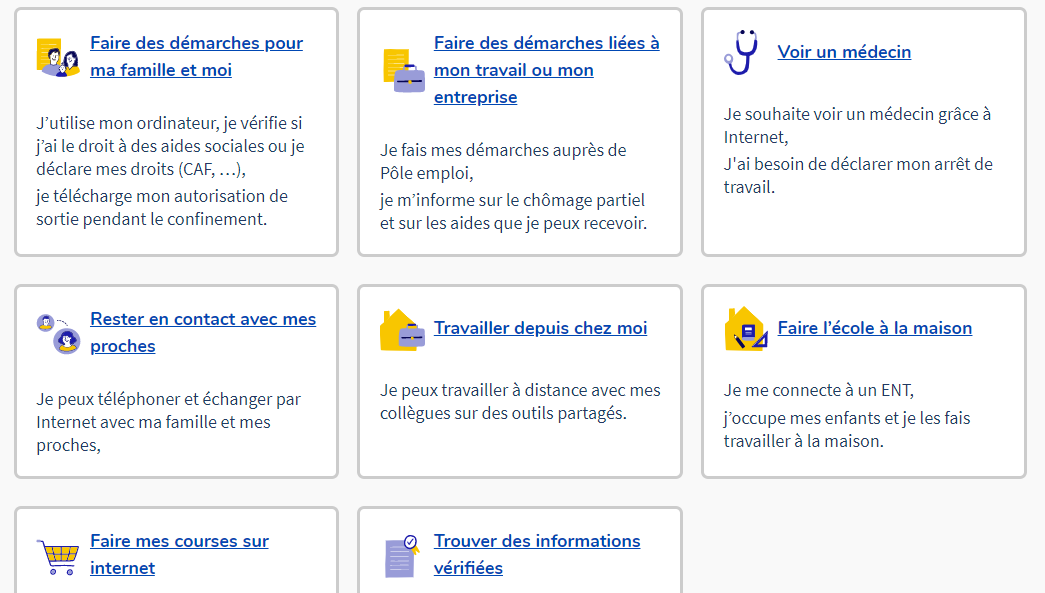1045x593 pixels.
Task: Open 'Faire mes courses sur internet' link
Action: 179,554
